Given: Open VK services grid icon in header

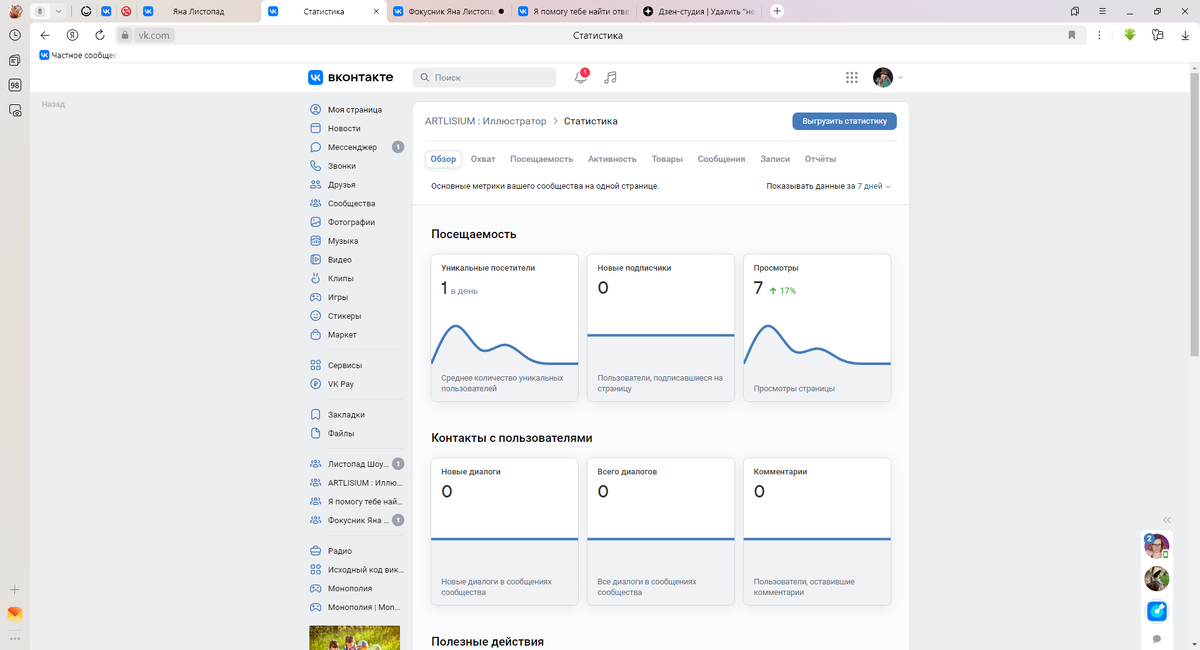Looking at the screenshot, I should [852, 77].
